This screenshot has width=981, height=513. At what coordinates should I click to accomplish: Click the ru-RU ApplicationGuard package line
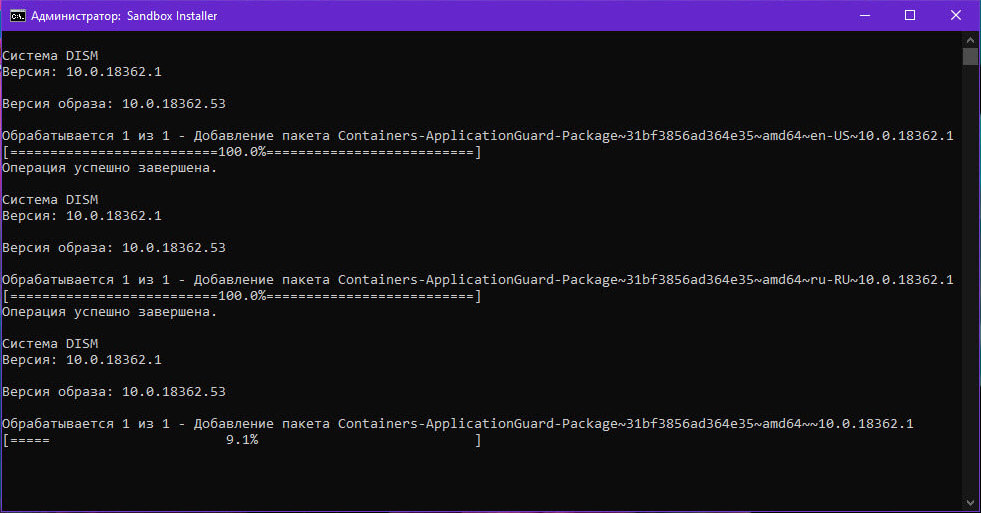(x=478, y=280)
